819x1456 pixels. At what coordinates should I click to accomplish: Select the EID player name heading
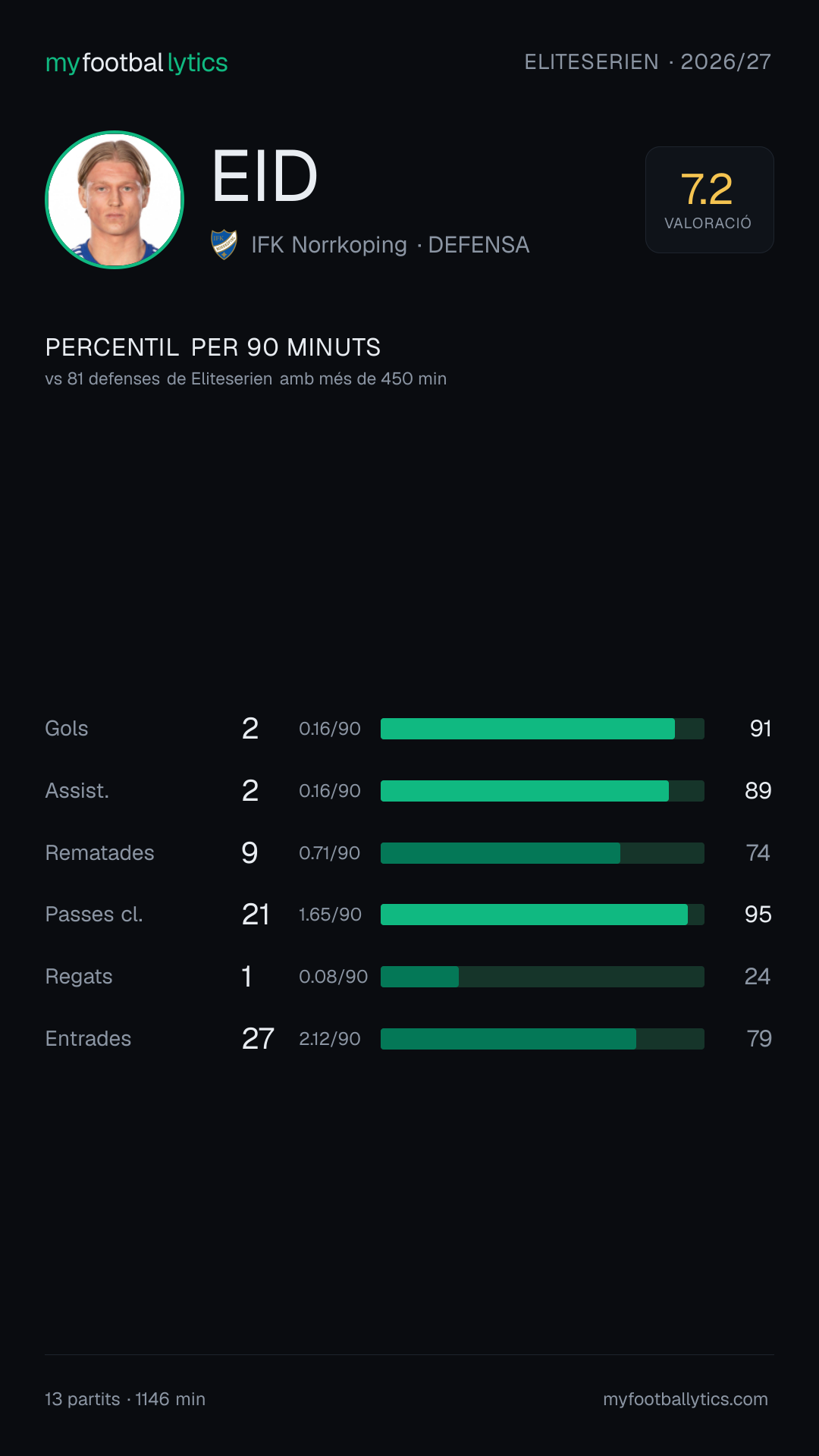[265, 177]
